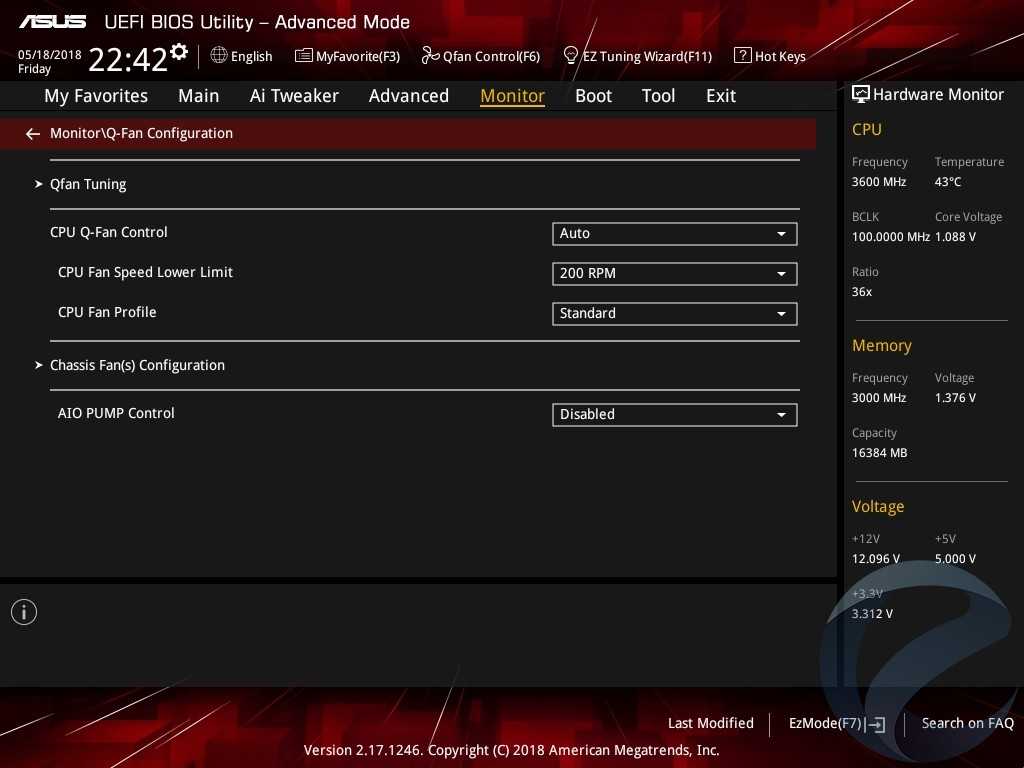Image resolution: width=1024 pixels, height=768 pixels.
Task: Expand Chassis Fan(s) Configuration submenu
Action: 137,366
